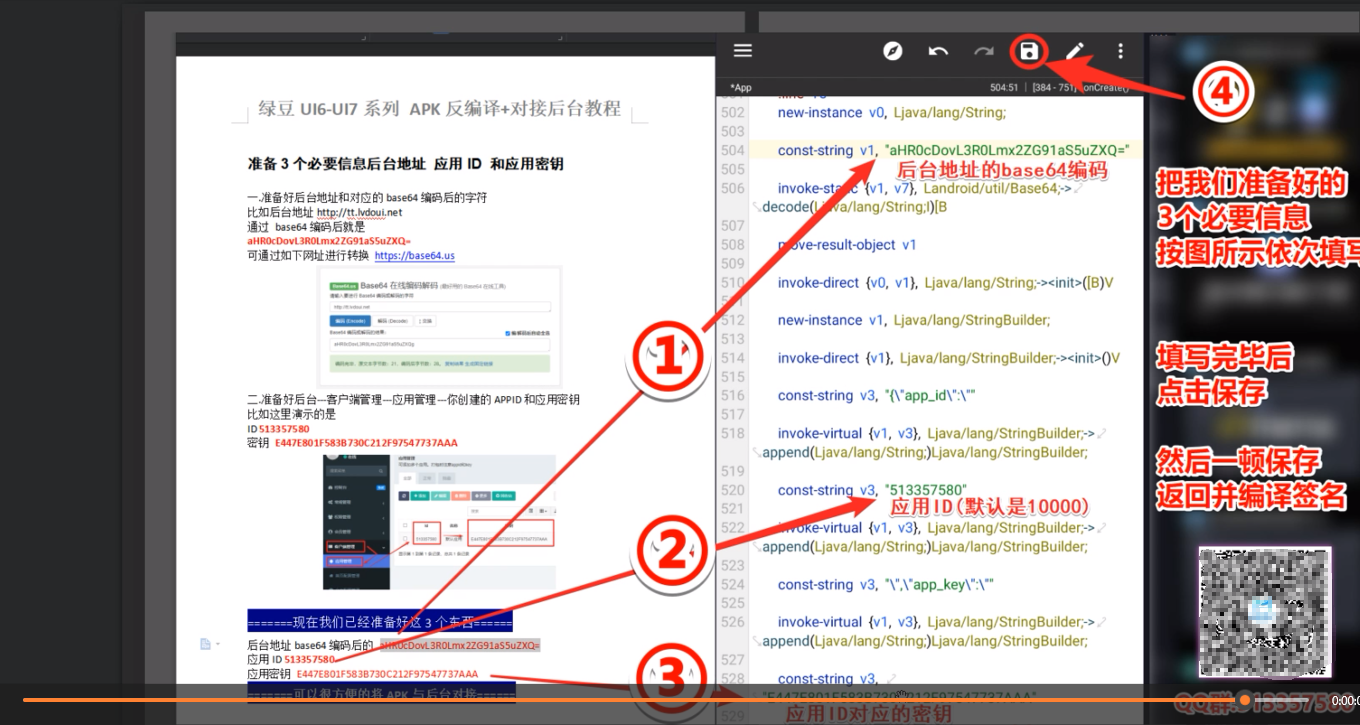Select the blue 编码 (Encode) option
Screen dimensions: 1360x725
pyautogui.click(x=350, y=321)
